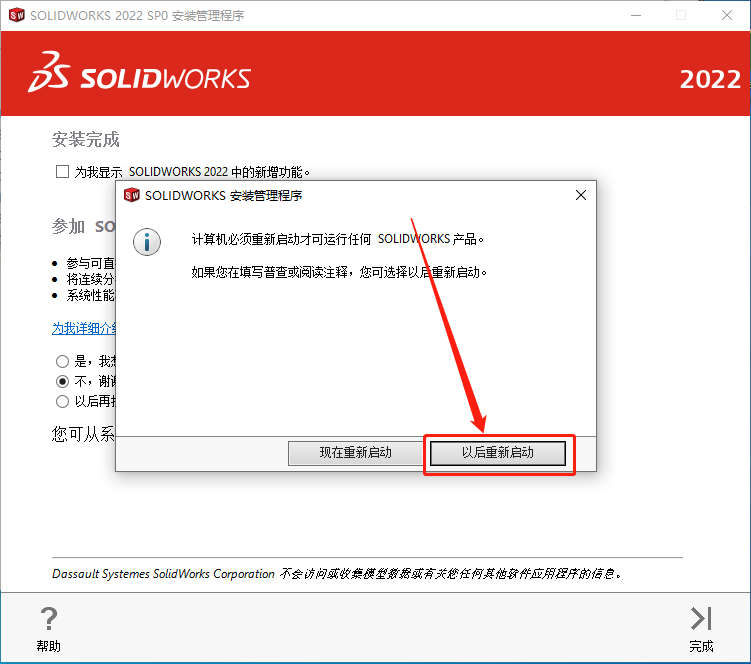Click the 安装完成 heading text

(86, 139)
